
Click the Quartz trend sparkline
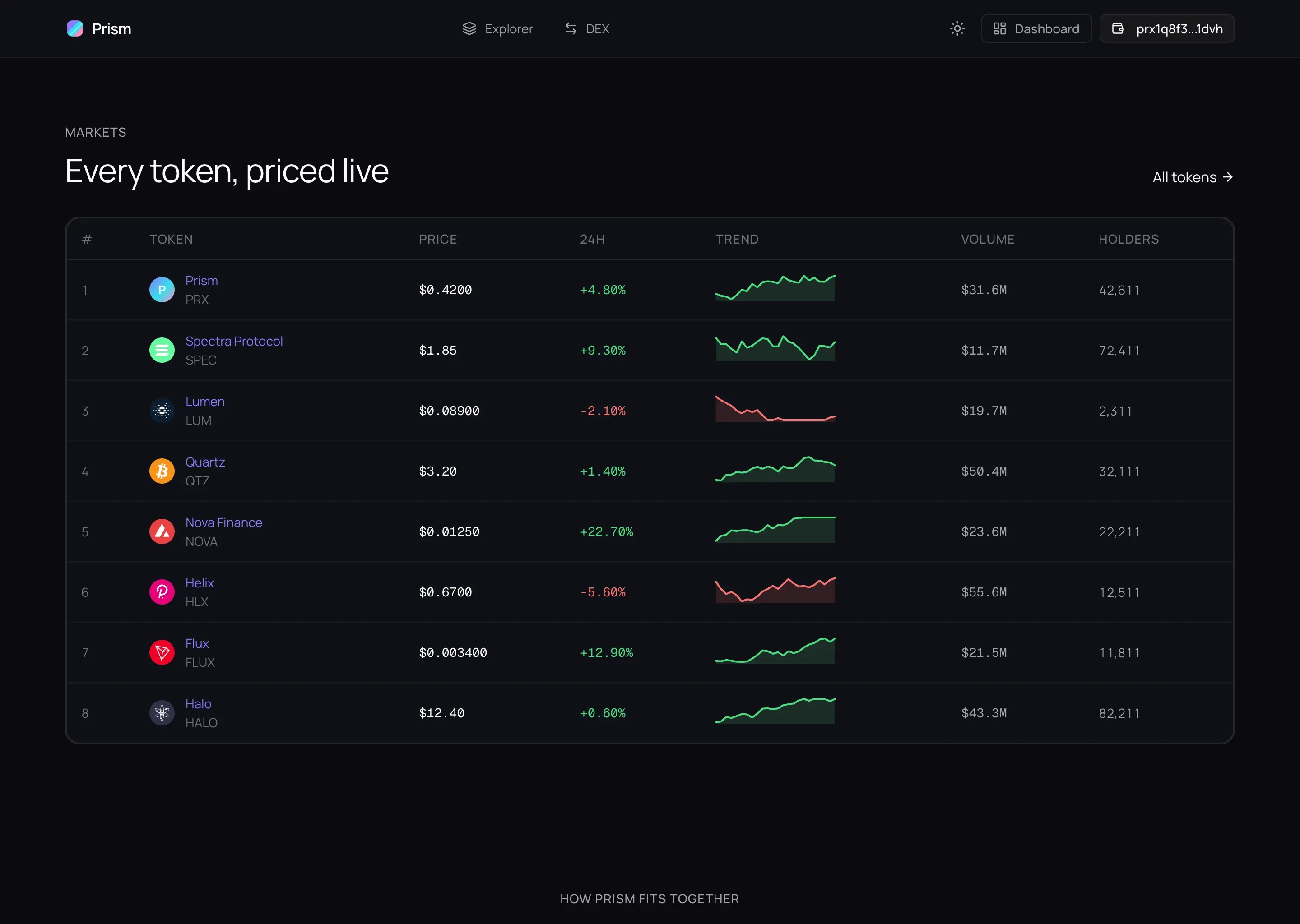775,469
